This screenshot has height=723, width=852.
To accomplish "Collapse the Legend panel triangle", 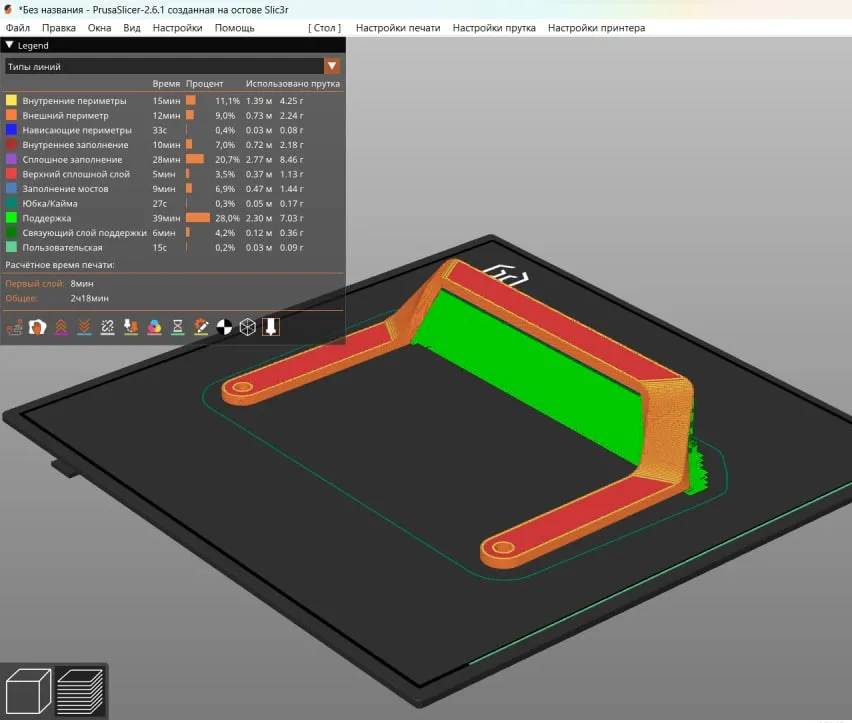I will pyautogui.click(x=10, y=45).
